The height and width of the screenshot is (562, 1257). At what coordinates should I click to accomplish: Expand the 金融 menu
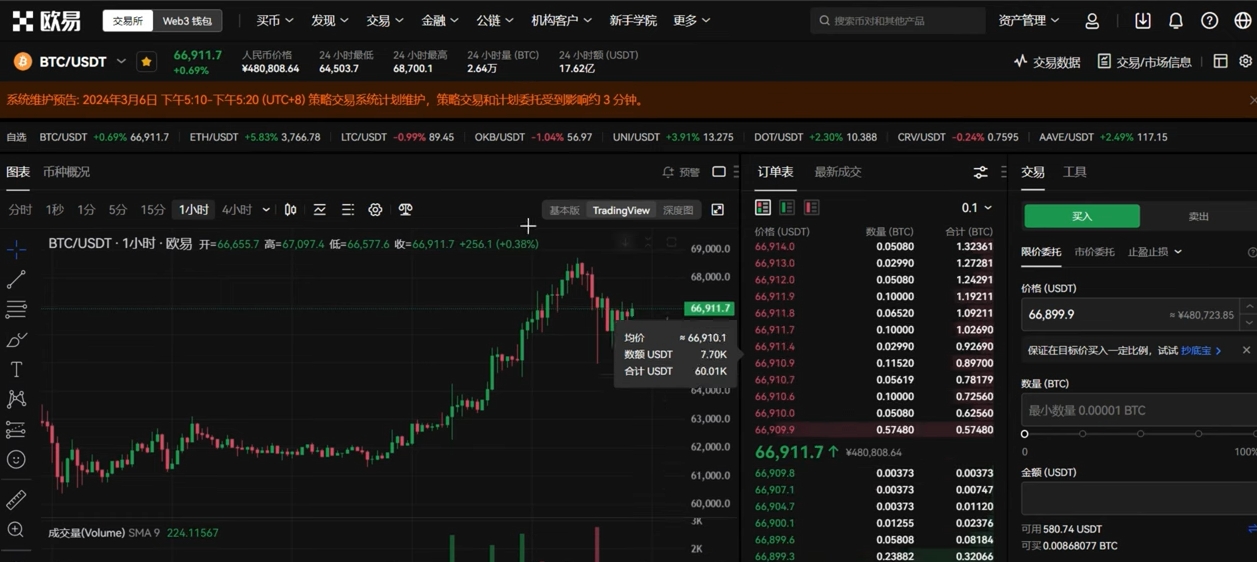440,20
